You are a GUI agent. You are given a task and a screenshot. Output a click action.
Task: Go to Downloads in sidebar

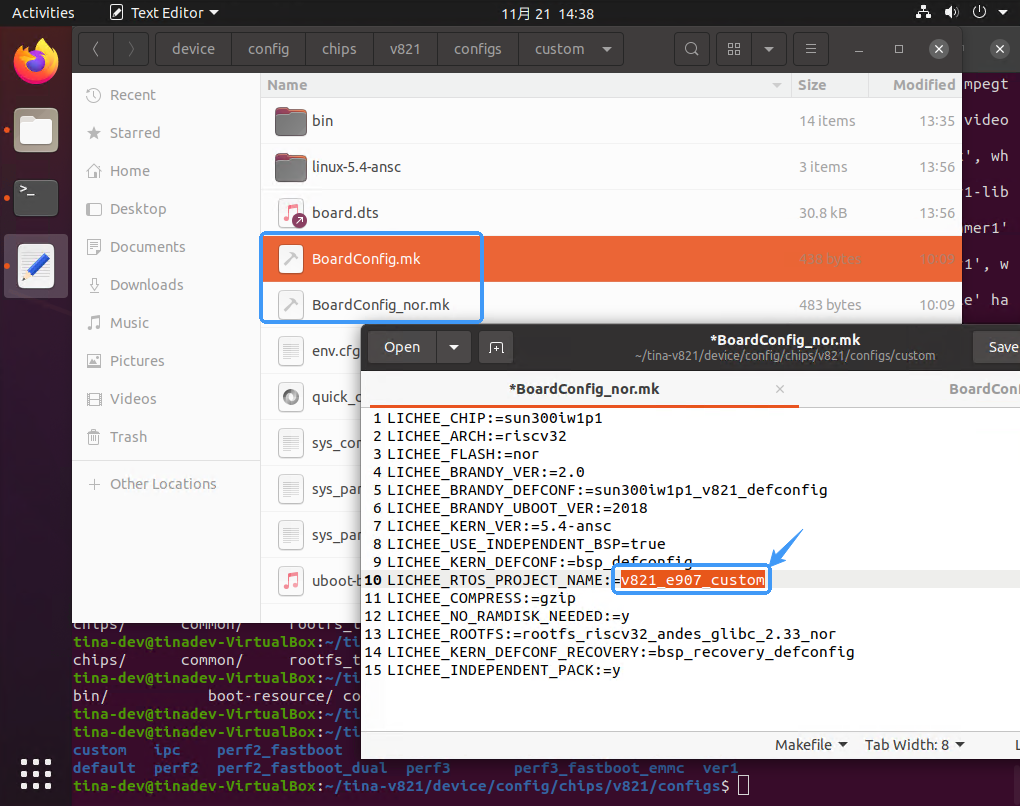(x=146, y=285)
